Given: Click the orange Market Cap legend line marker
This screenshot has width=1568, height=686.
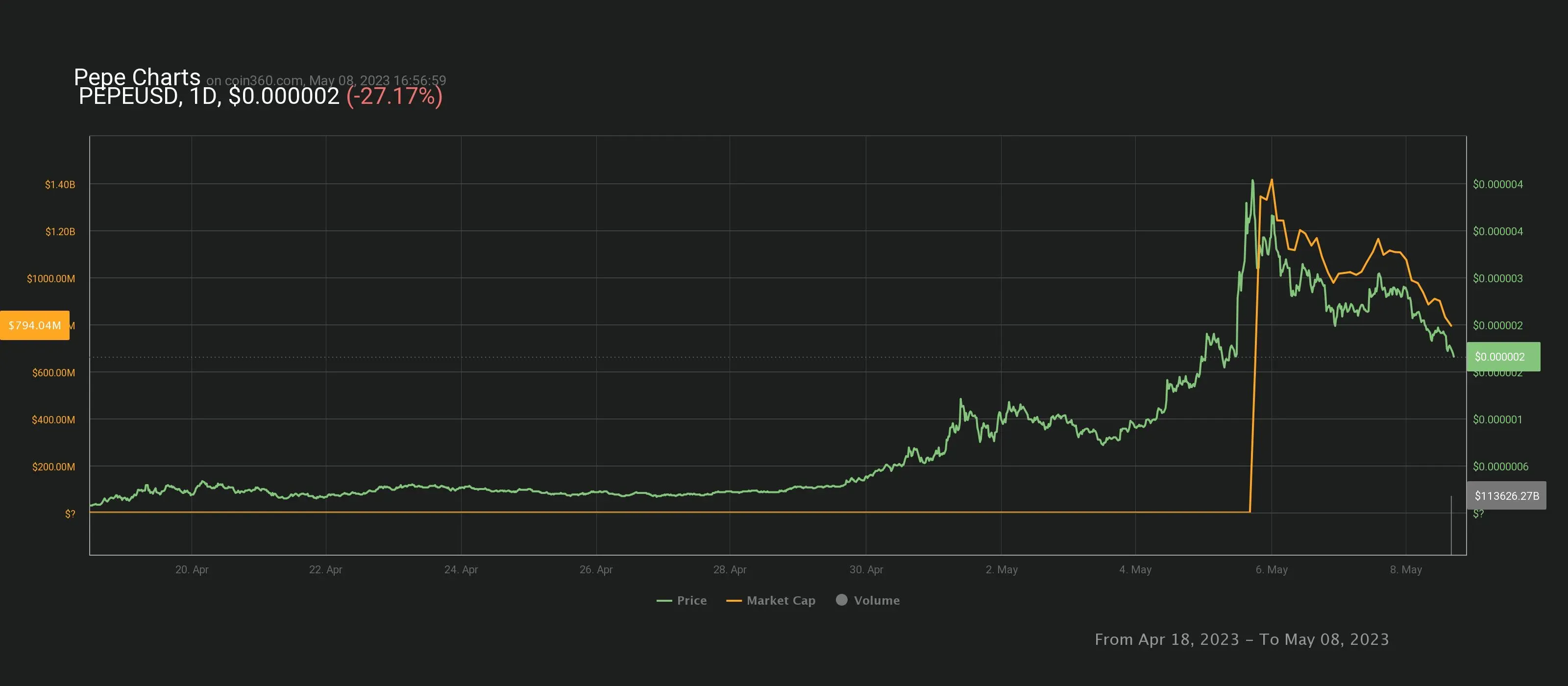Looking at the screenshot, I should click(734, 601).
